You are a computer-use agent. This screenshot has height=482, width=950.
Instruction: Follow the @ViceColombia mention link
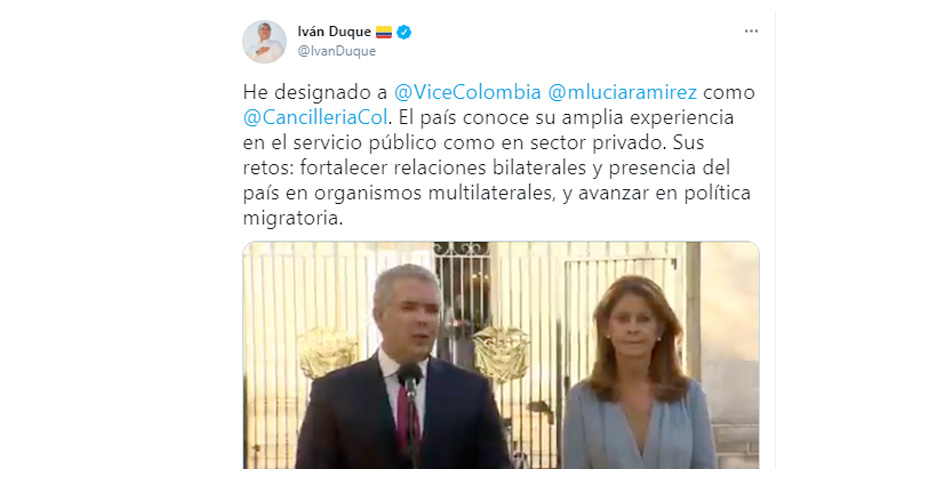tap(467, 92)
